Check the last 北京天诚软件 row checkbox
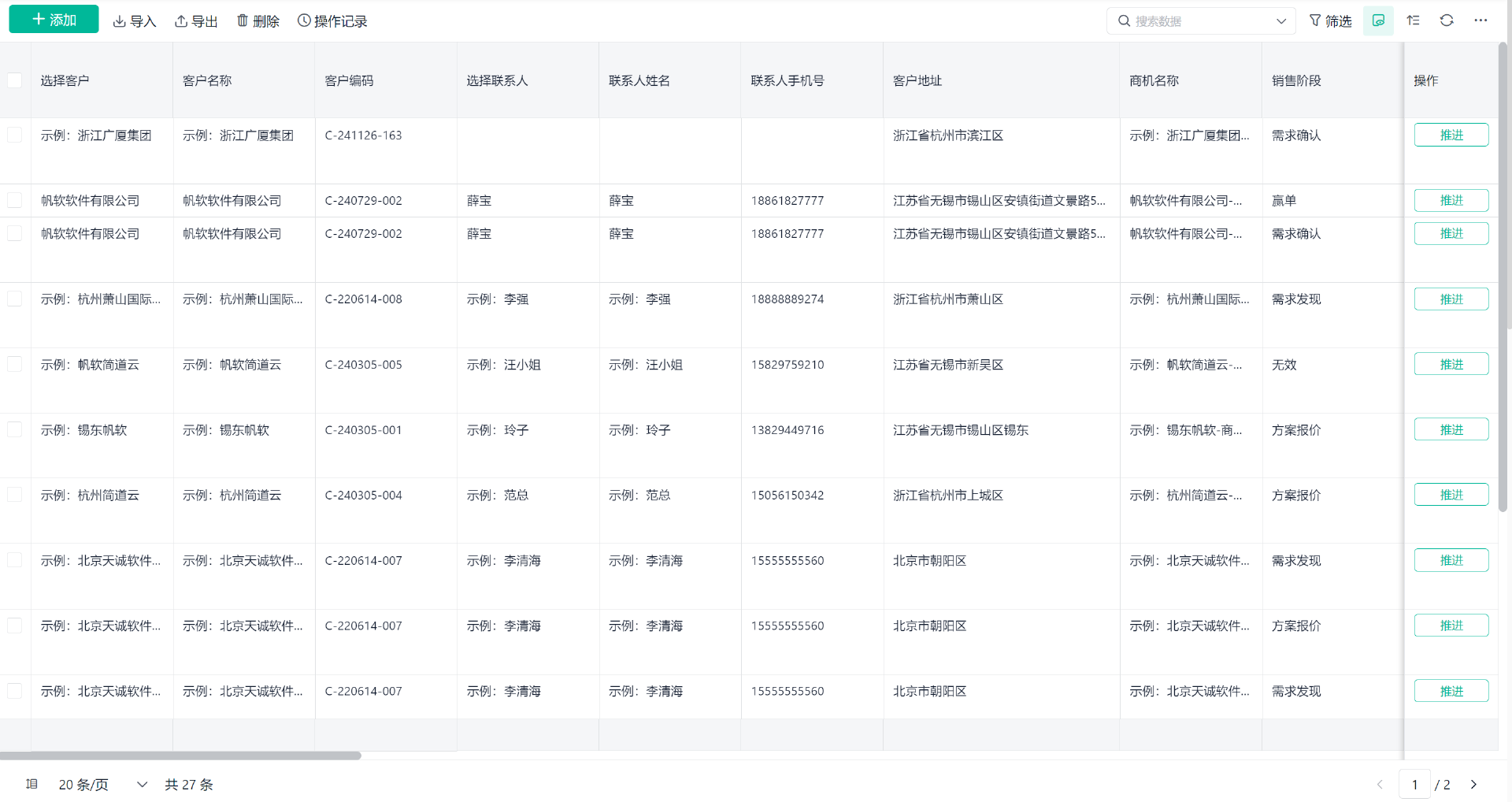This screenshot has width=1512, height=802. (x=14, y=691)
